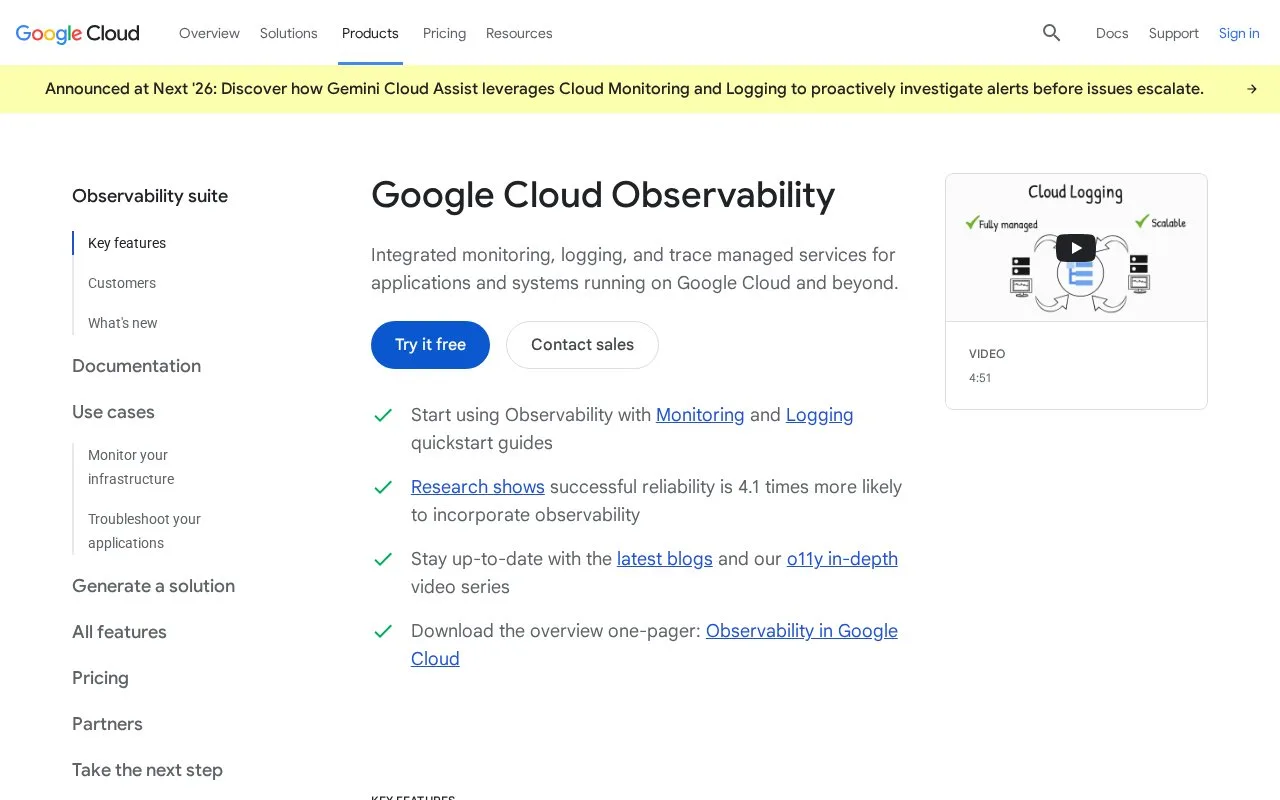This screenshot has height=800, width=1280.
Task: Open the Overview menu
Action: coord(209,33)
